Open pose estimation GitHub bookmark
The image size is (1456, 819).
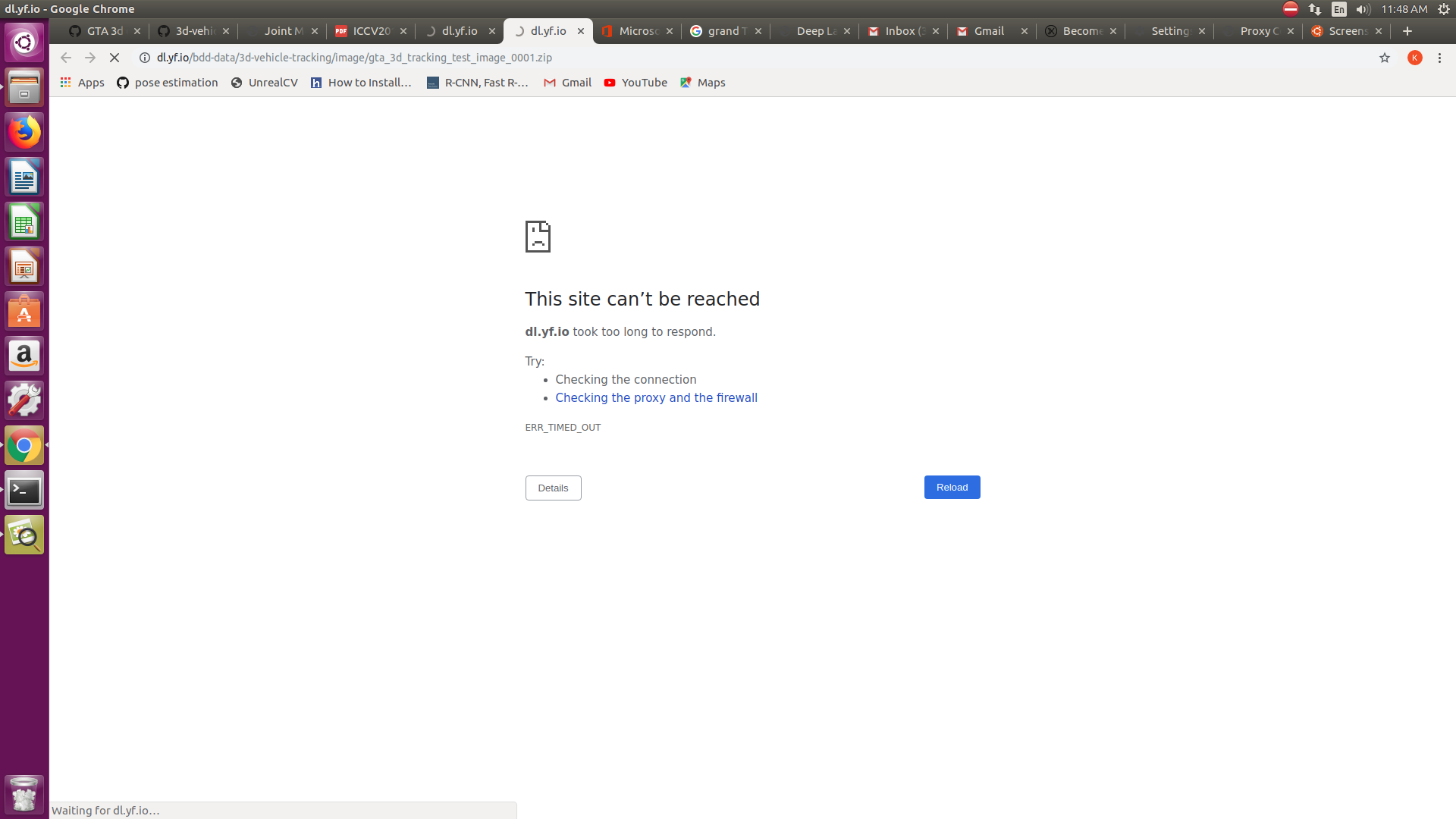[x=168, y=83]
